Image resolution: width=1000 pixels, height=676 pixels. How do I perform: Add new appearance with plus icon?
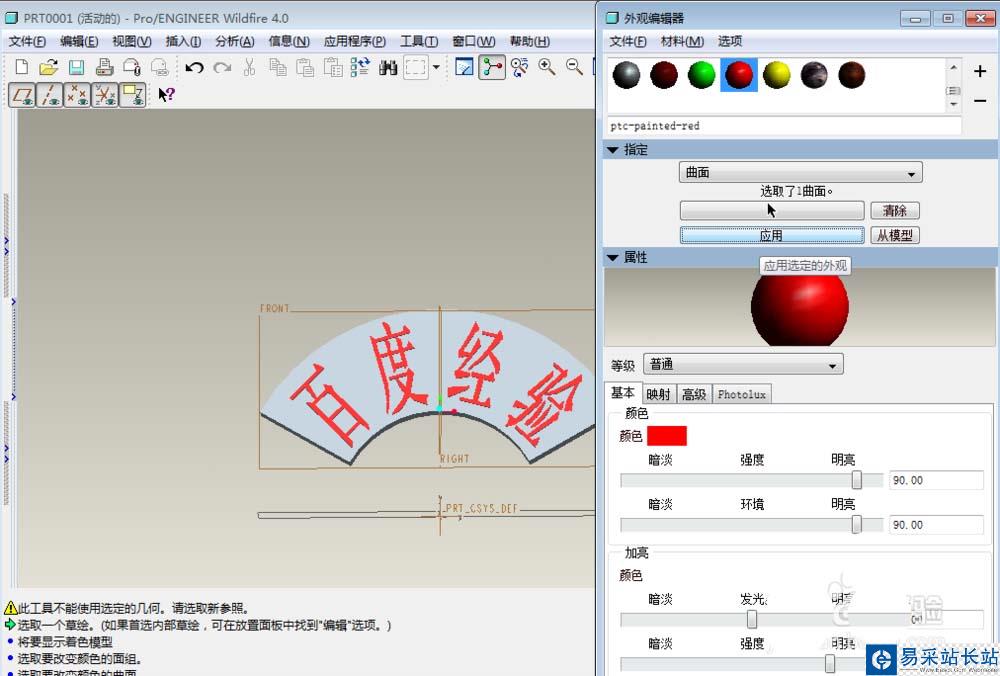(x=979, y=71)
